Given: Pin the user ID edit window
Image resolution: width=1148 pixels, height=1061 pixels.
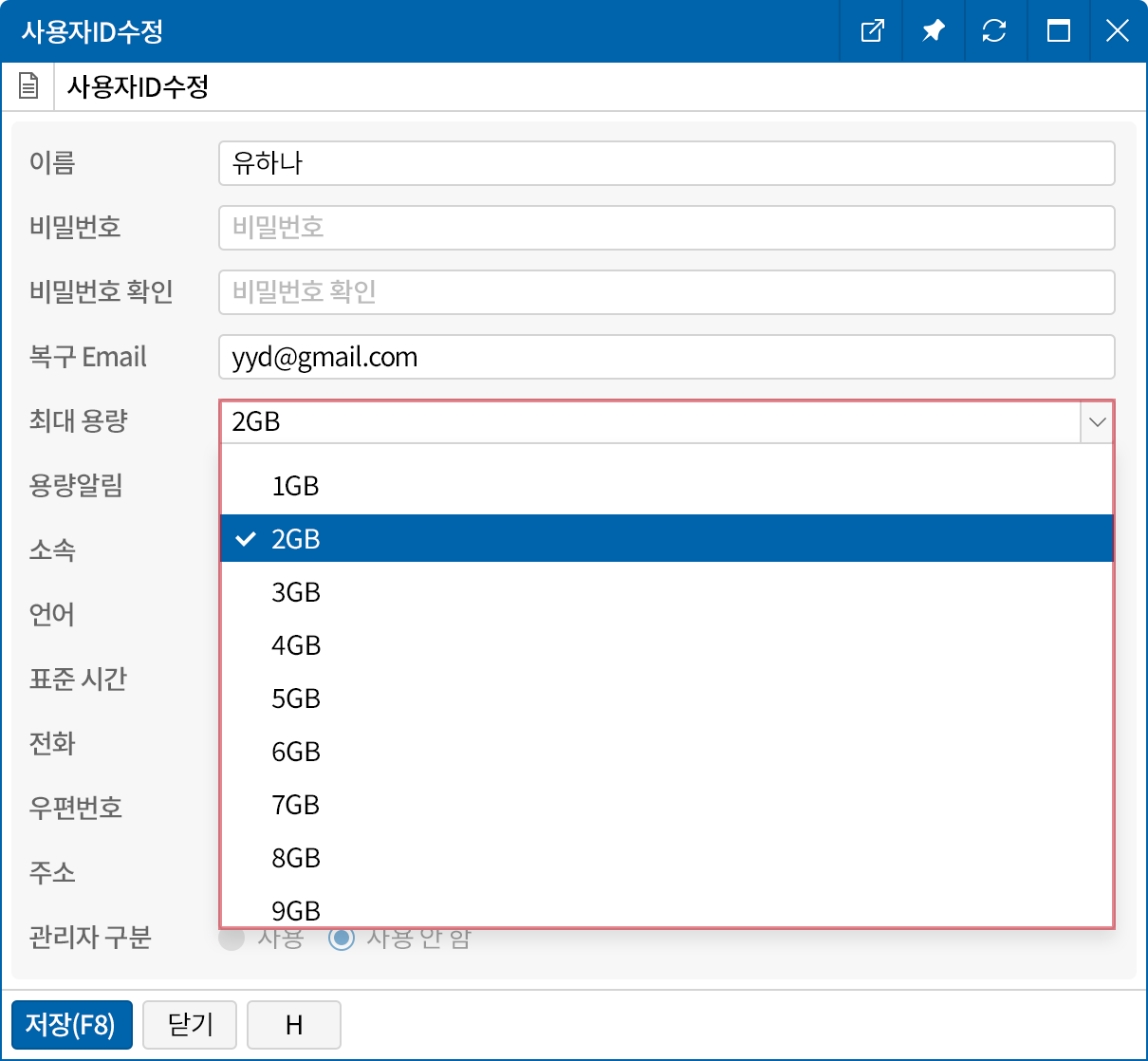Looking at the screenshot, I should [x=934, y=31].
